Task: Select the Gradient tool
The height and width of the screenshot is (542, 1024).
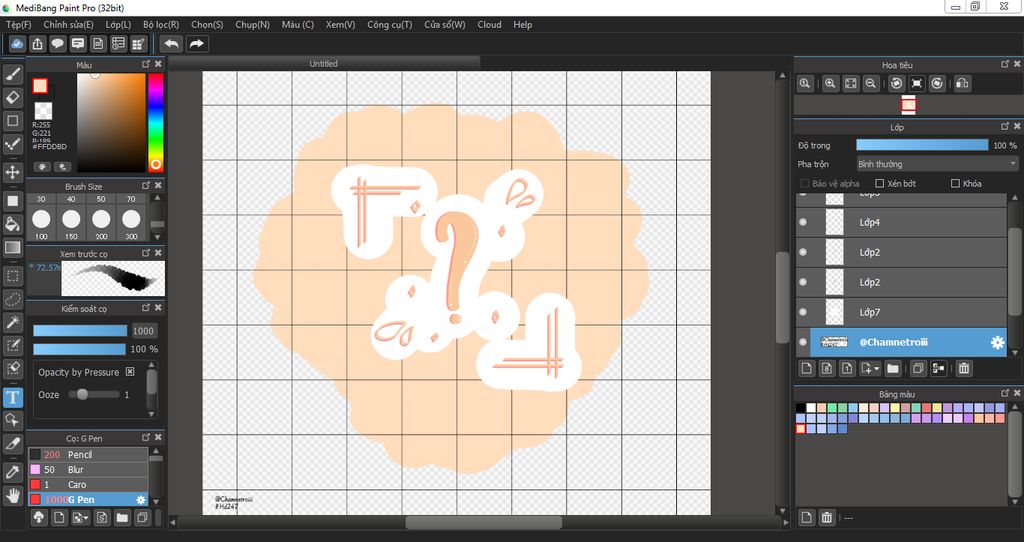Action: pos(12,247)
